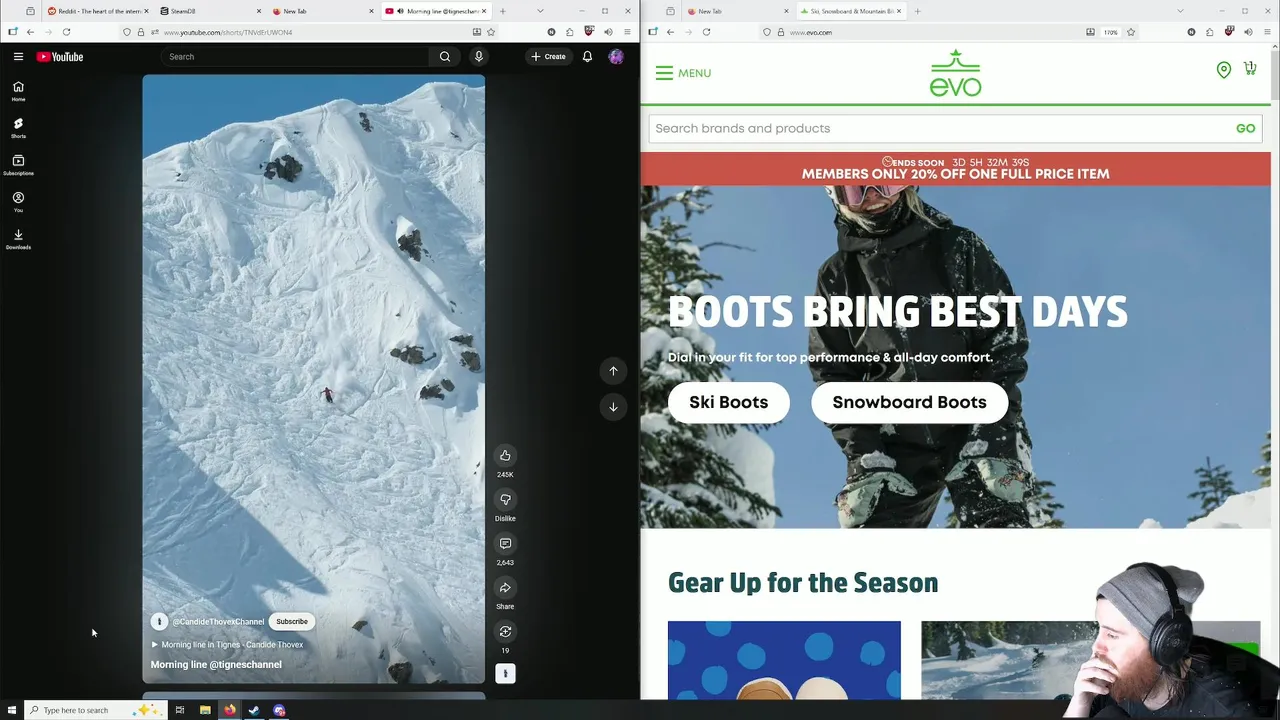Screen dimensions: 1280x720
Task: Go to previous Short with up arrow
Action: (613, 371)
